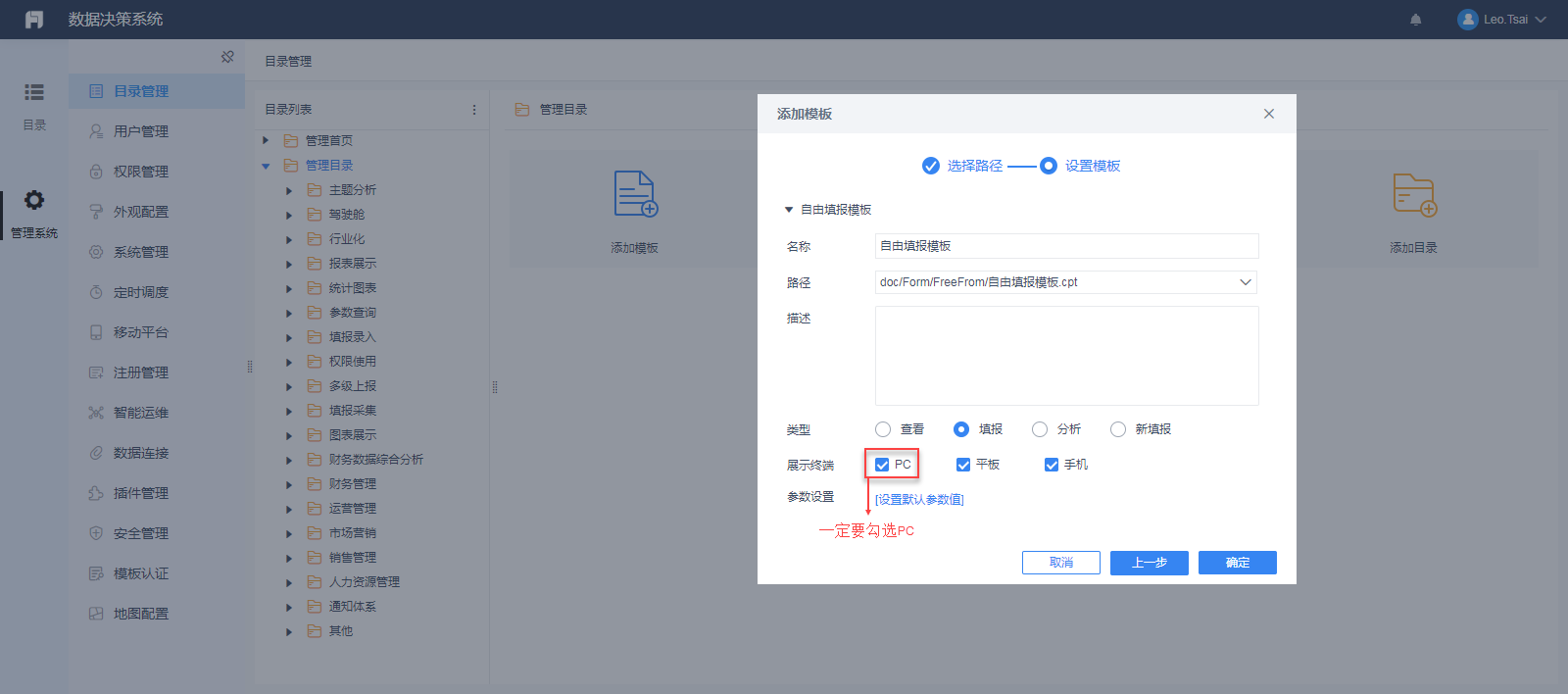Click the 系统管理 cog icon
This screenshot has height=694, width=1568.
point(96,252)
